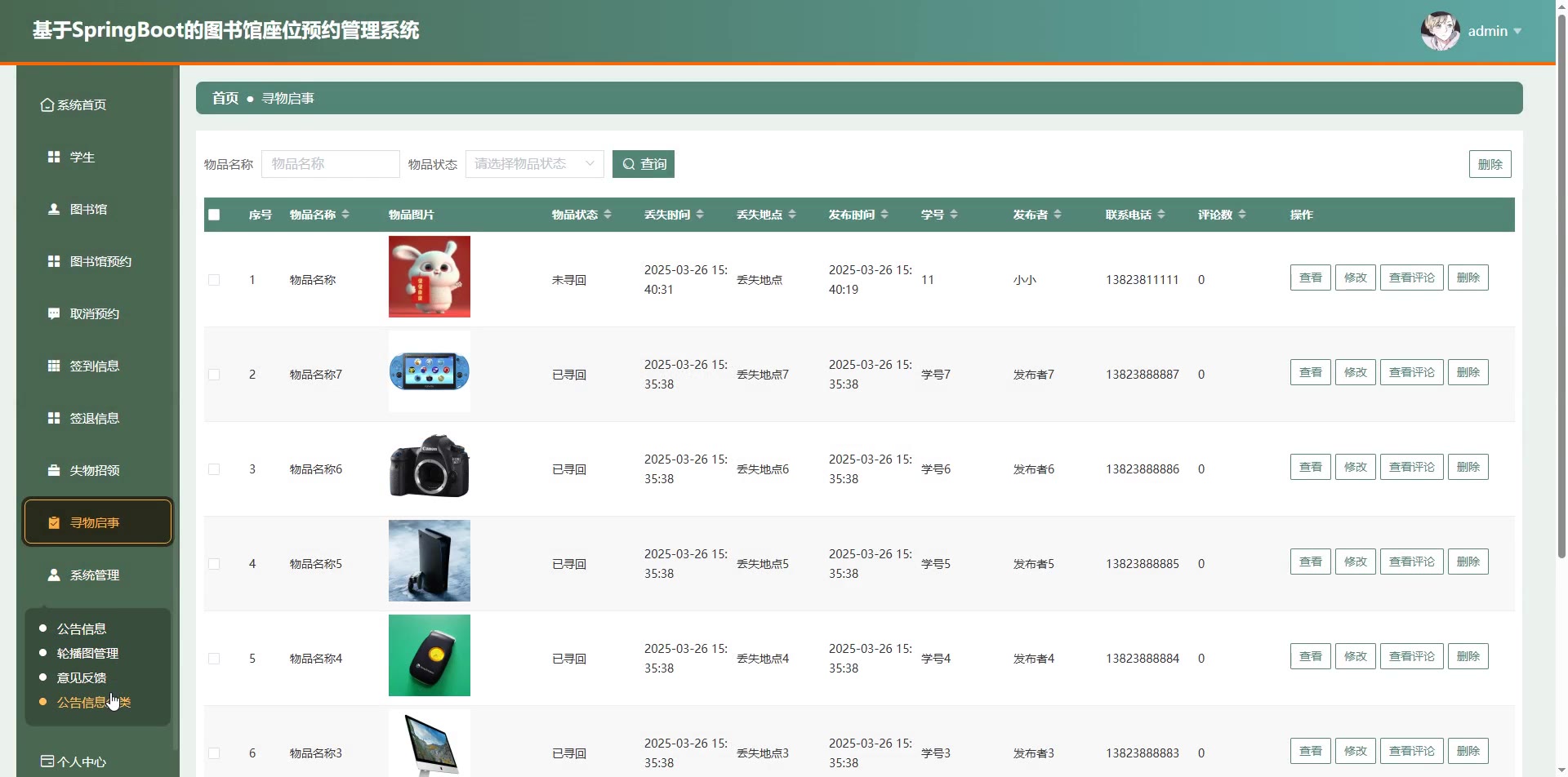The width and height of the screenshot is (1568, 777).
Task: Open 公告信息 submenu item
Action: point(82,628)
